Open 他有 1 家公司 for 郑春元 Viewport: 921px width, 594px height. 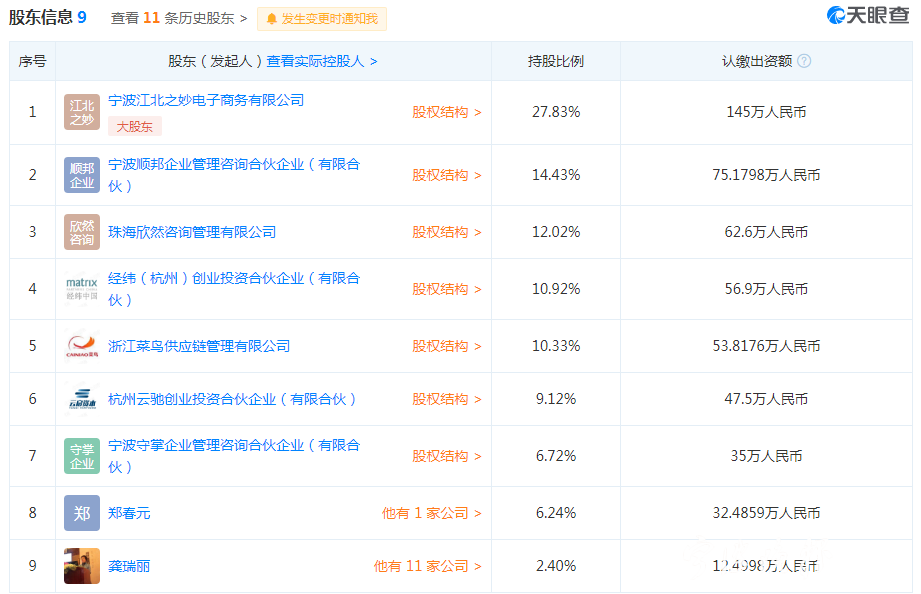[432, 513]
